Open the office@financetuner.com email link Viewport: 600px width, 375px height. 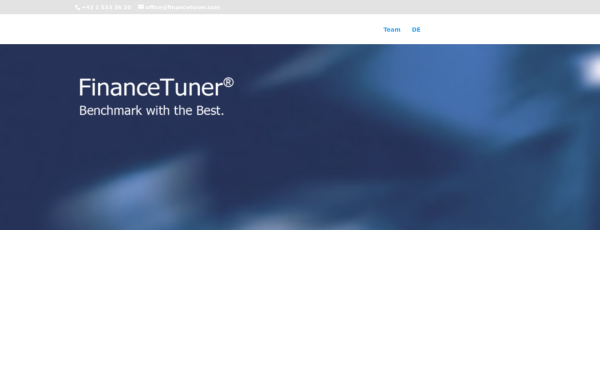coord(183,7)
